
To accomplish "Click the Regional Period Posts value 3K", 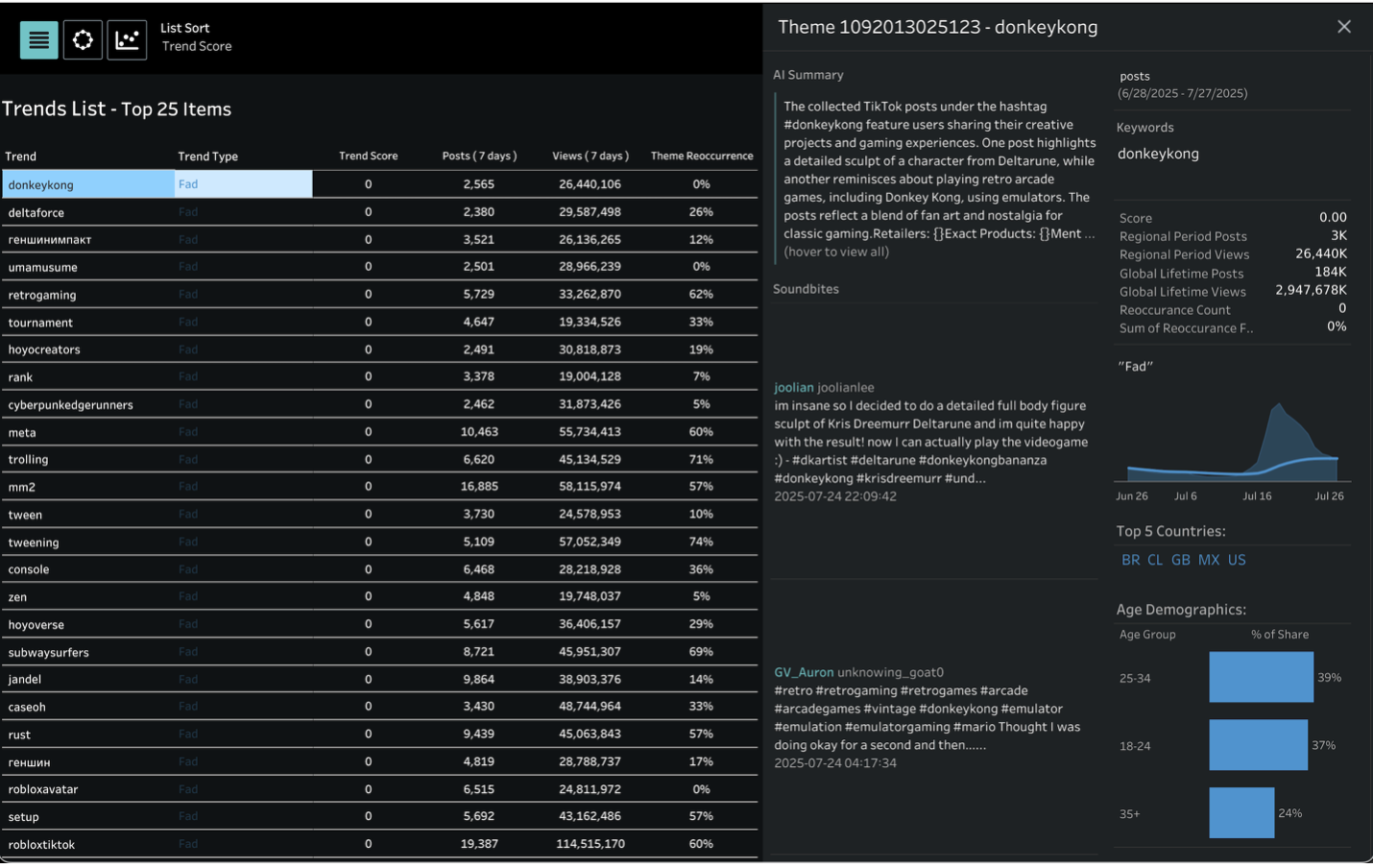I will pyautogui.click(x=1338, y=235).
